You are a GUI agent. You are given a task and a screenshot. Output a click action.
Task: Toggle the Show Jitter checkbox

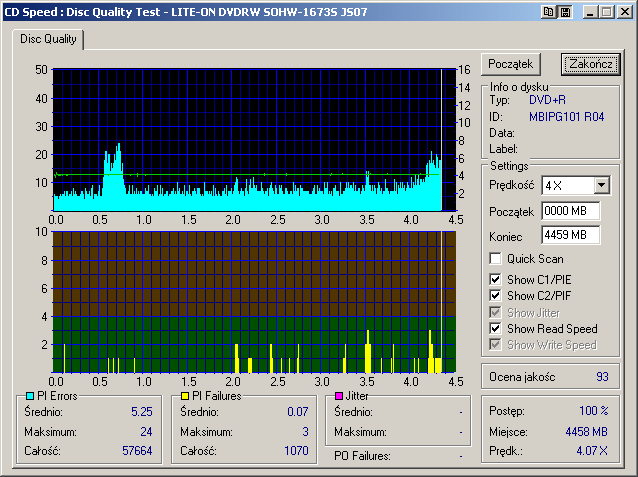tap(495, 313)
